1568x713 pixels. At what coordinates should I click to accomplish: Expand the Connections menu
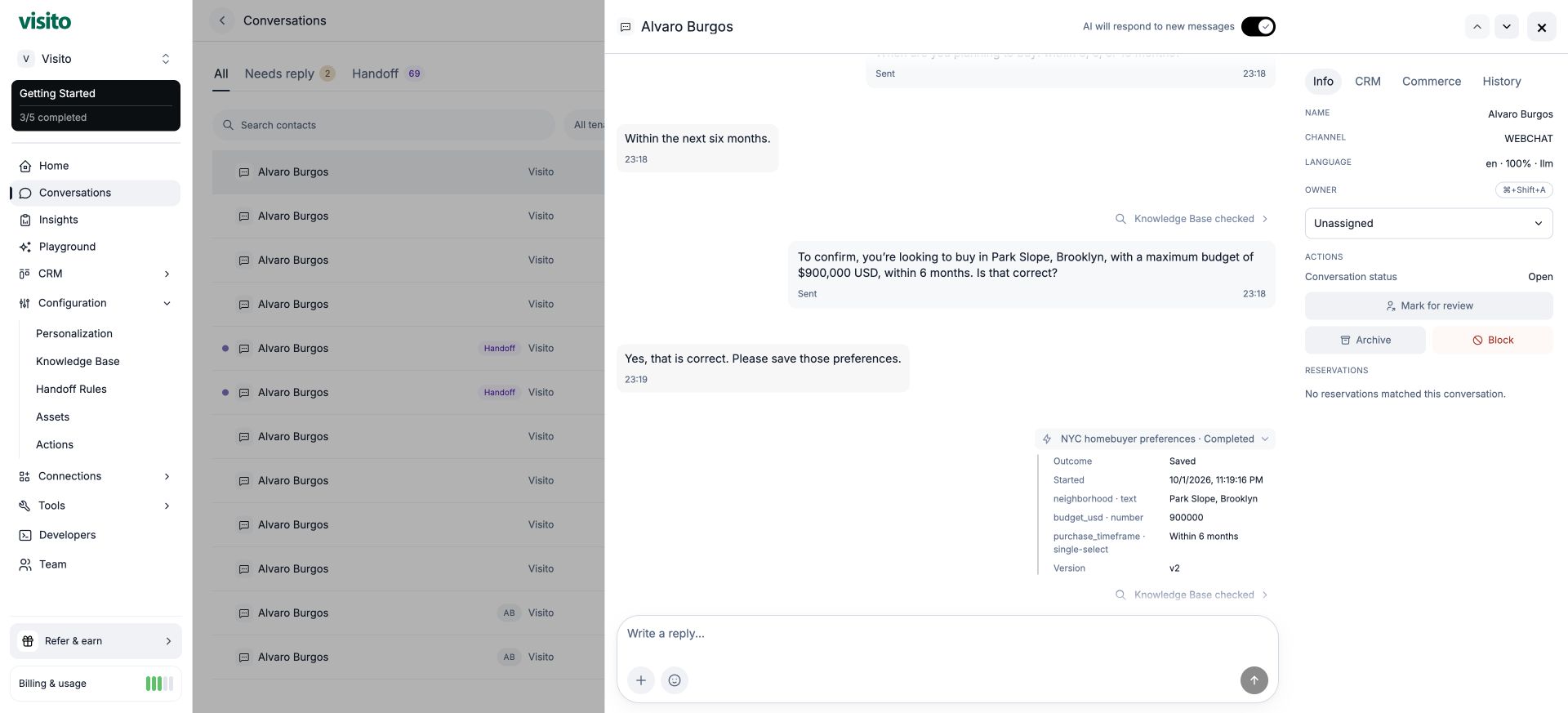pos(95,476)
